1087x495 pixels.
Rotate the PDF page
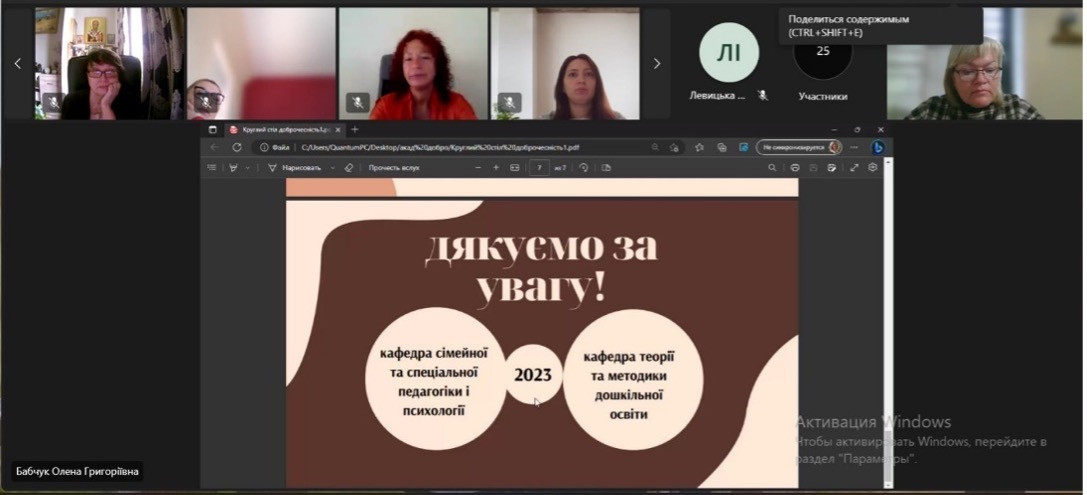click(584, 167)
